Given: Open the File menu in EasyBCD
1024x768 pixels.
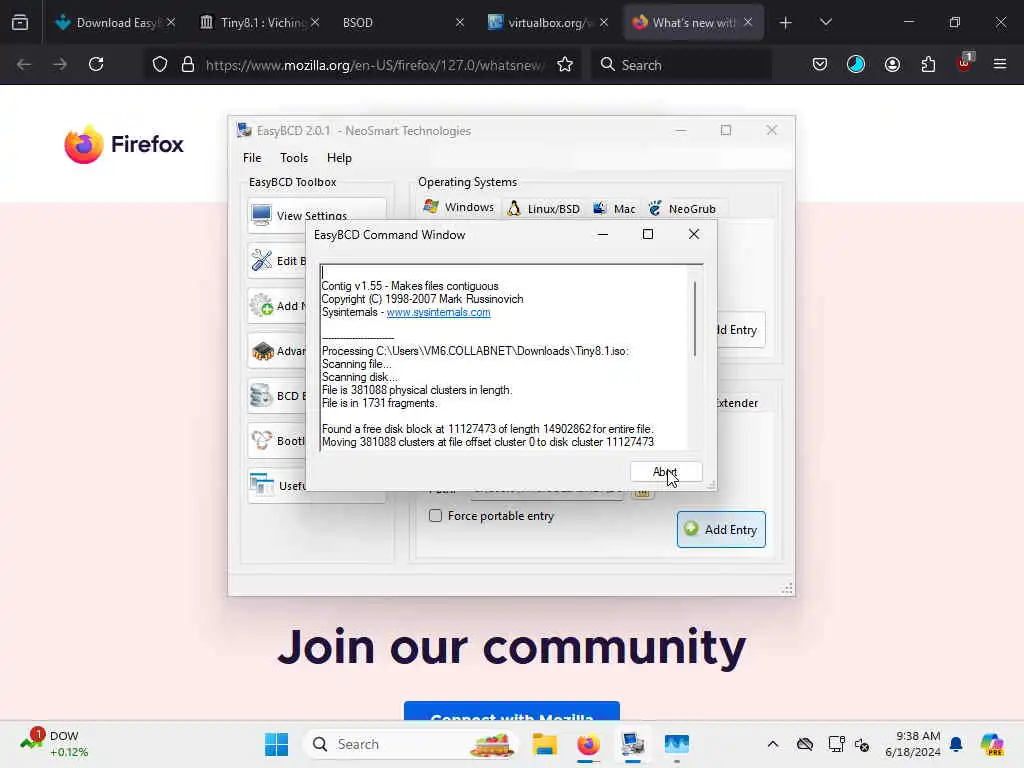Looking at the screenshot, I should pos(252,157).
